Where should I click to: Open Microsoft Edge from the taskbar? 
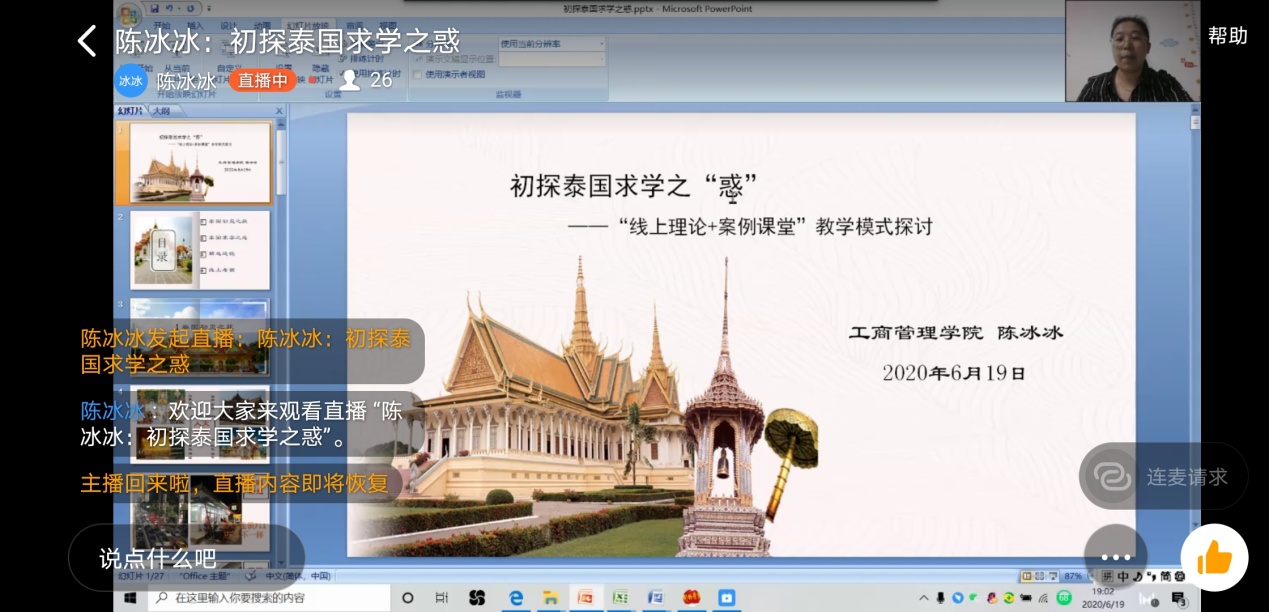(516, 598)
